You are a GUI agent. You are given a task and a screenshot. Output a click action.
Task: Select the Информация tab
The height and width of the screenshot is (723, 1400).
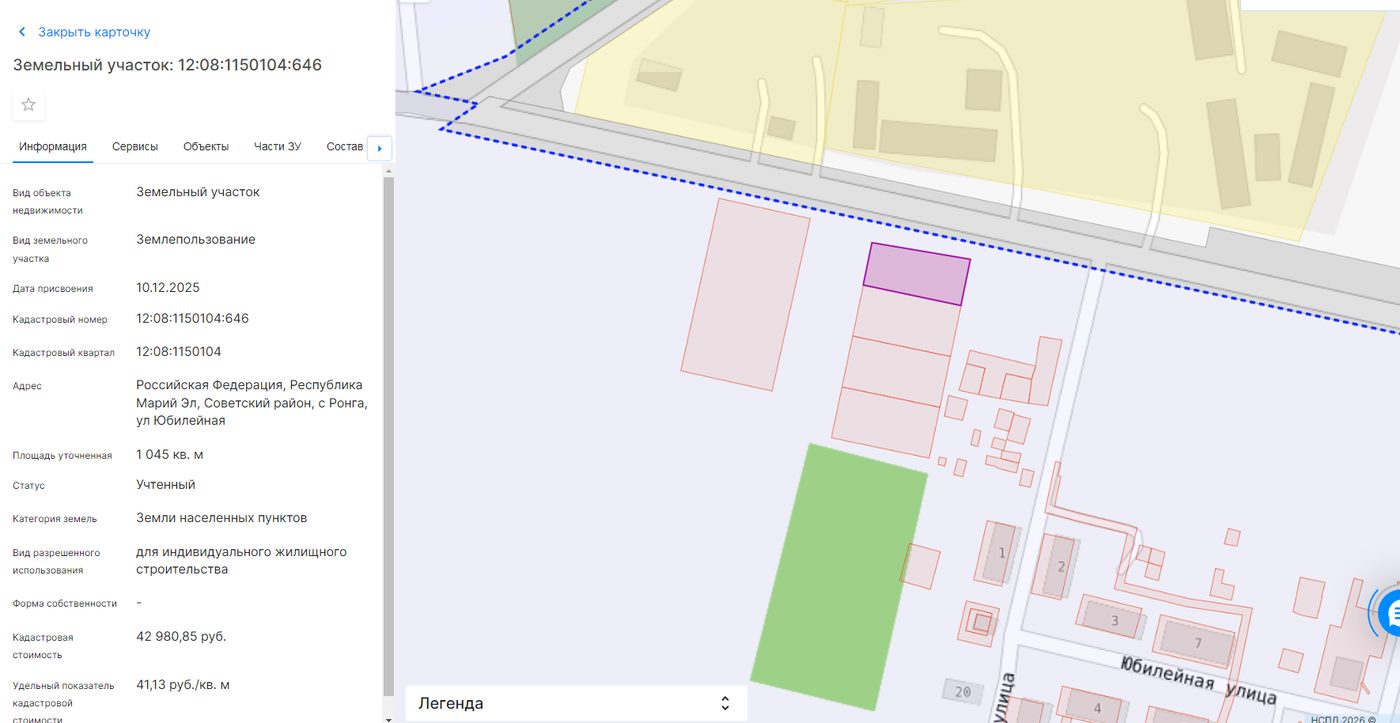pyautogui.click(x=53, y=147)
